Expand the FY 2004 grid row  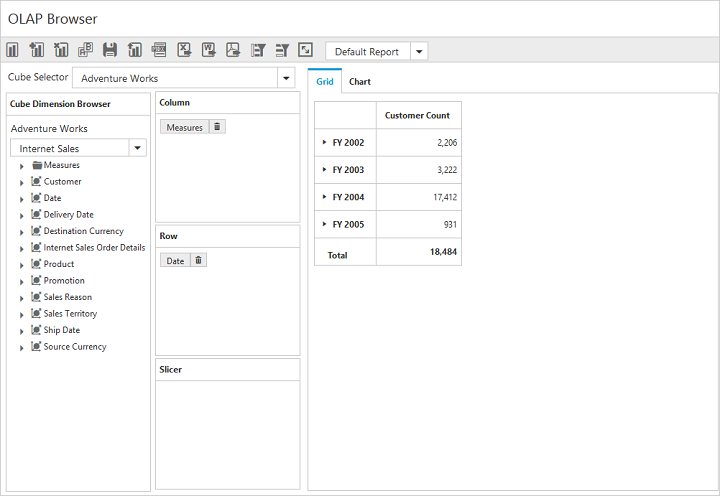pyautogui.click(x=324, y=197)
